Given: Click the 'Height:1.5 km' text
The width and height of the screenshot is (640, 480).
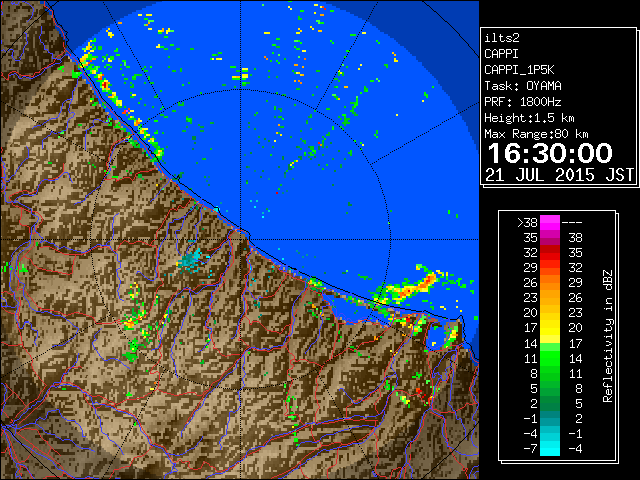Looking at the screenshot, I should click(529, 118).
